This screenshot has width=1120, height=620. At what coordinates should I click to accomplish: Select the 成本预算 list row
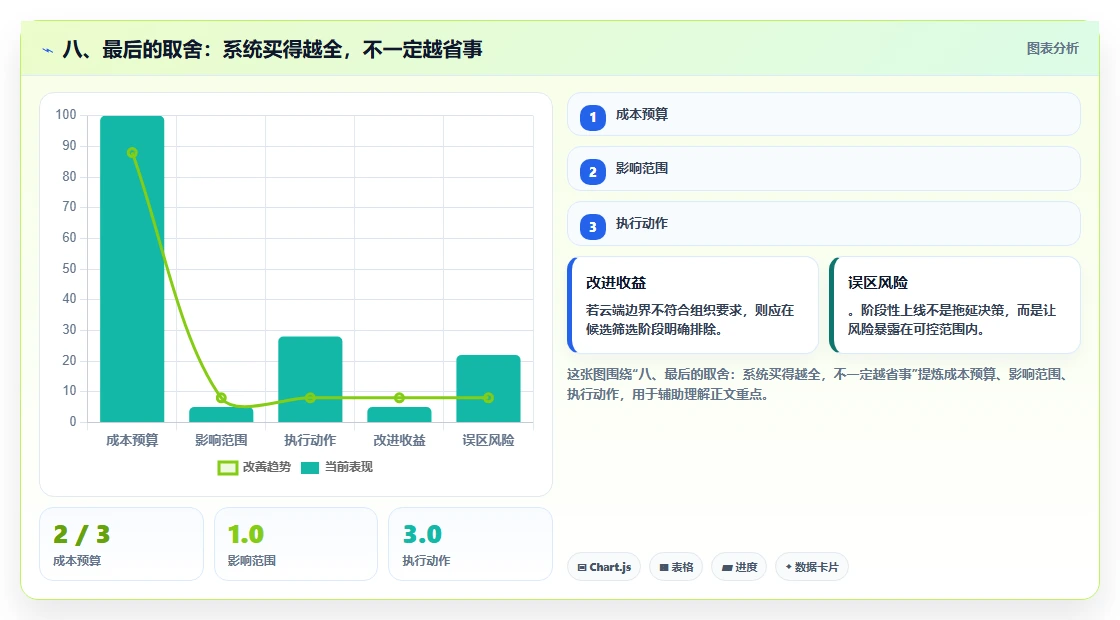tap(824, 114)
